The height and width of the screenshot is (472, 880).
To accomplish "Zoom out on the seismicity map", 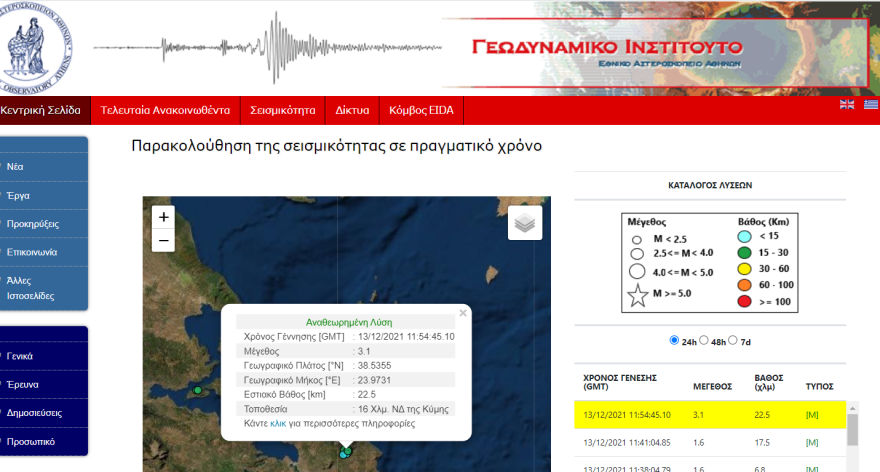I will point(163,241).
